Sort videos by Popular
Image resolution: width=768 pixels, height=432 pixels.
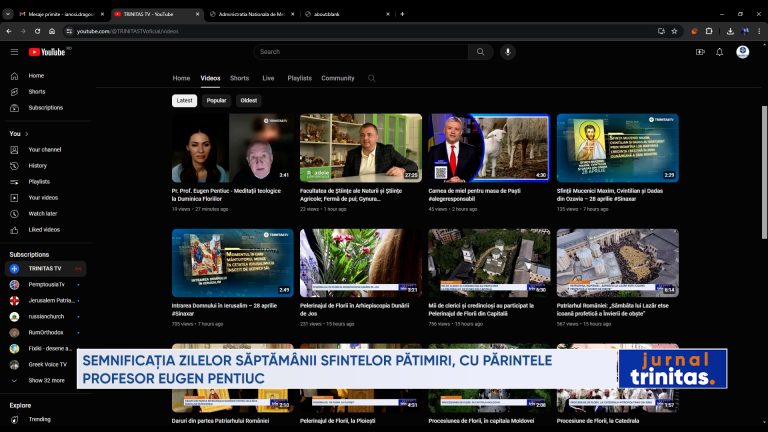[x=216, y=100]
